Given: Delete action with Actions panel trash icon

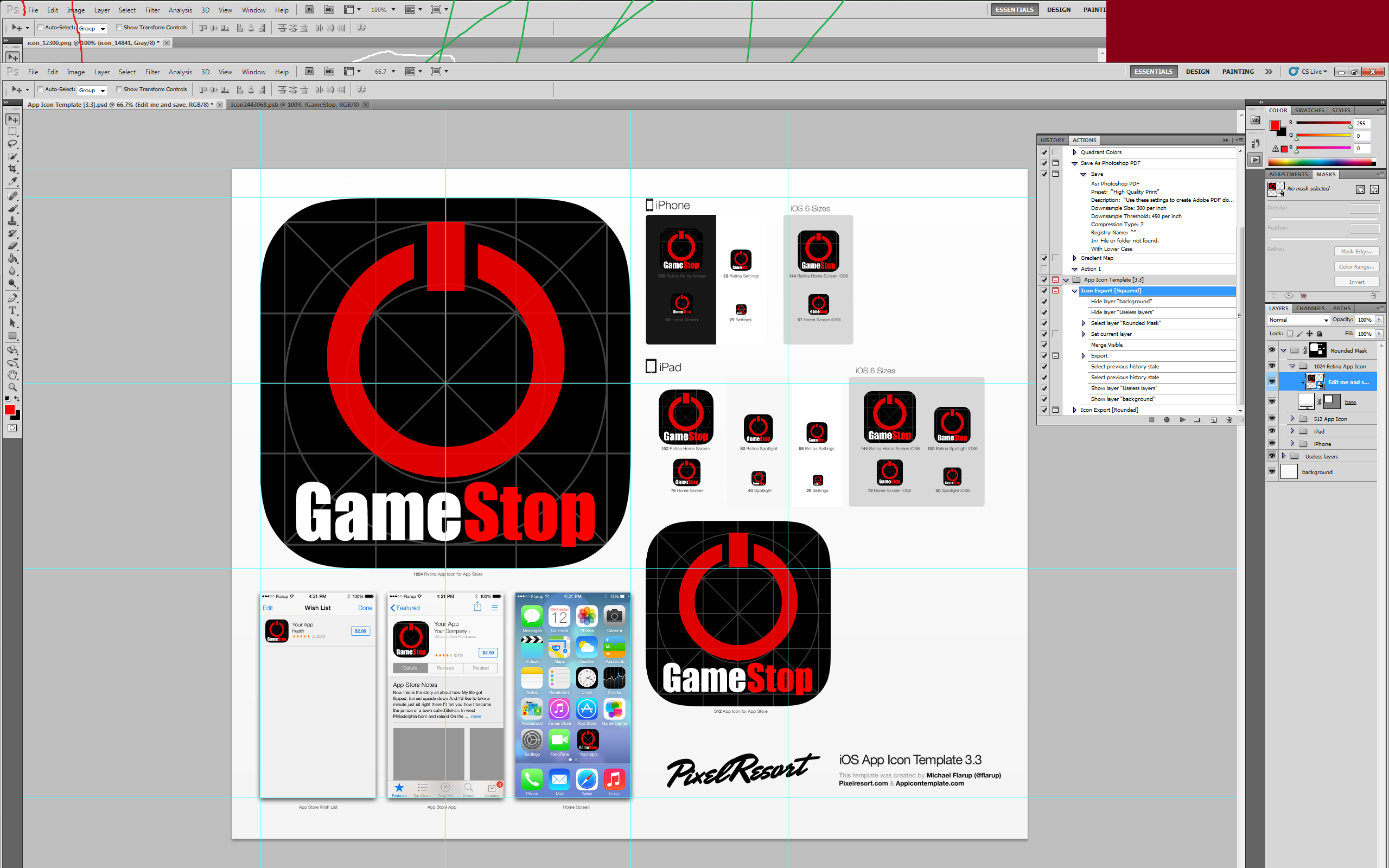Looking at the screenshot, I should click(1229, 420).
